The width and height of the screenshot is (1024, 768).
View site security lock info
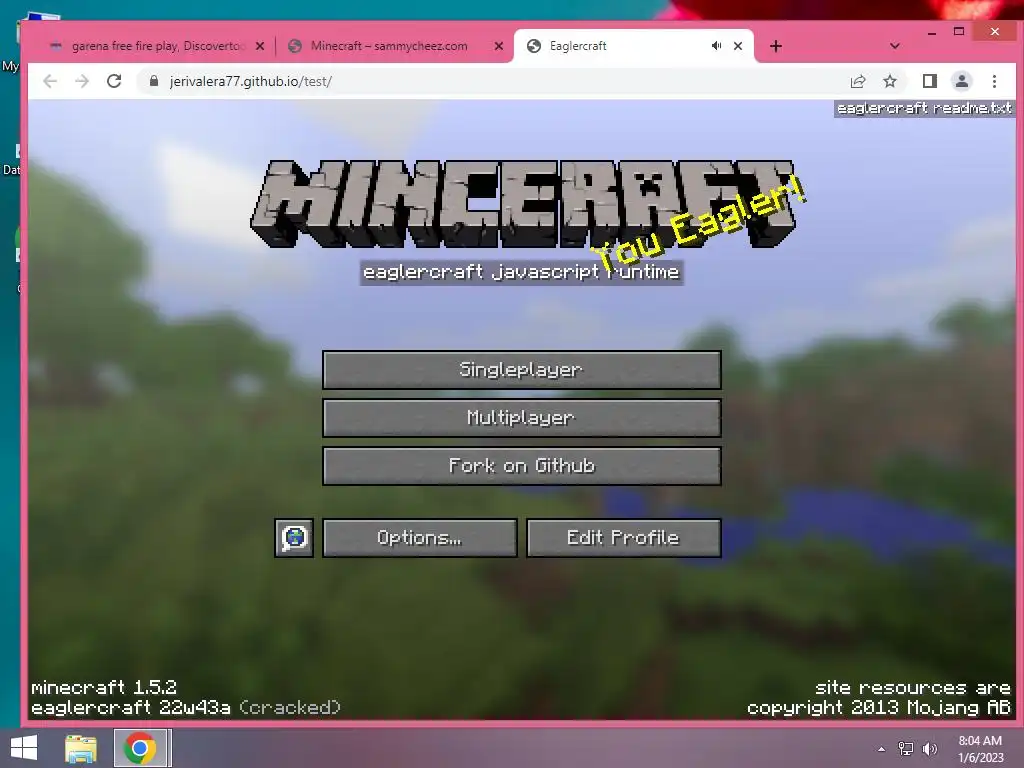click(x=154, y=81)
